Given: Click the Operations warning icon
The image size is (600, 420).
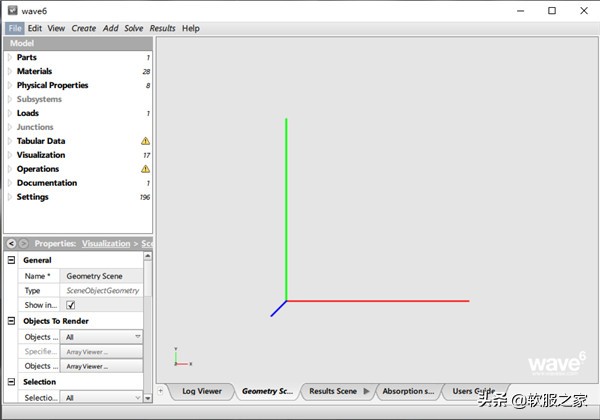Looking at the screenshot, I should [x=145, y=169].
